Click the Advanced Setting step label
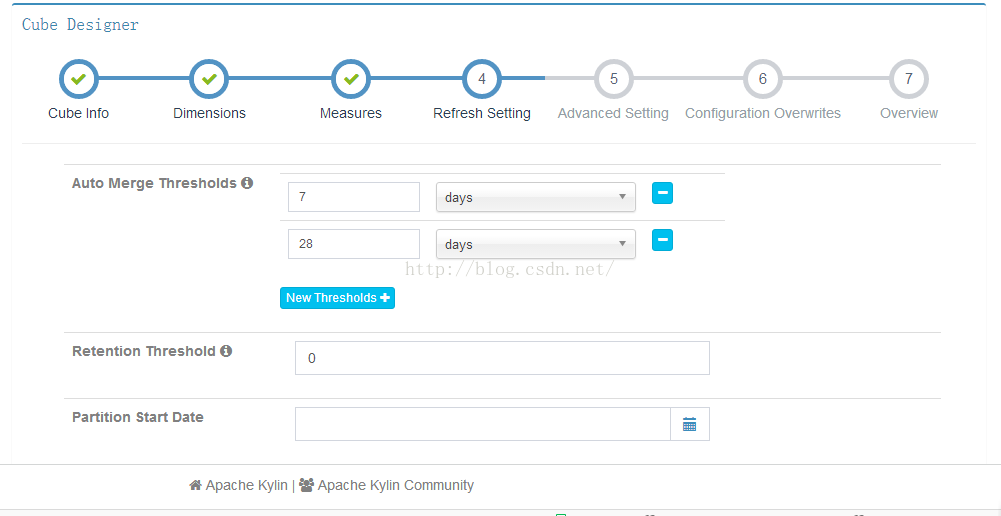The height and width of the screenshot is (516, 1001). 613,113
